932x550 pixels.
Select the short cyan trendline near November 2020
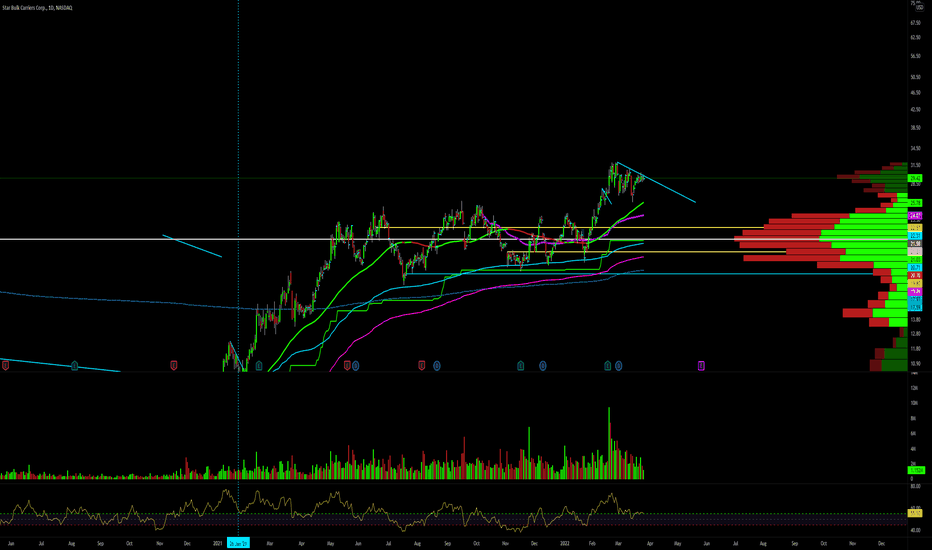click(x=192, y=246)
